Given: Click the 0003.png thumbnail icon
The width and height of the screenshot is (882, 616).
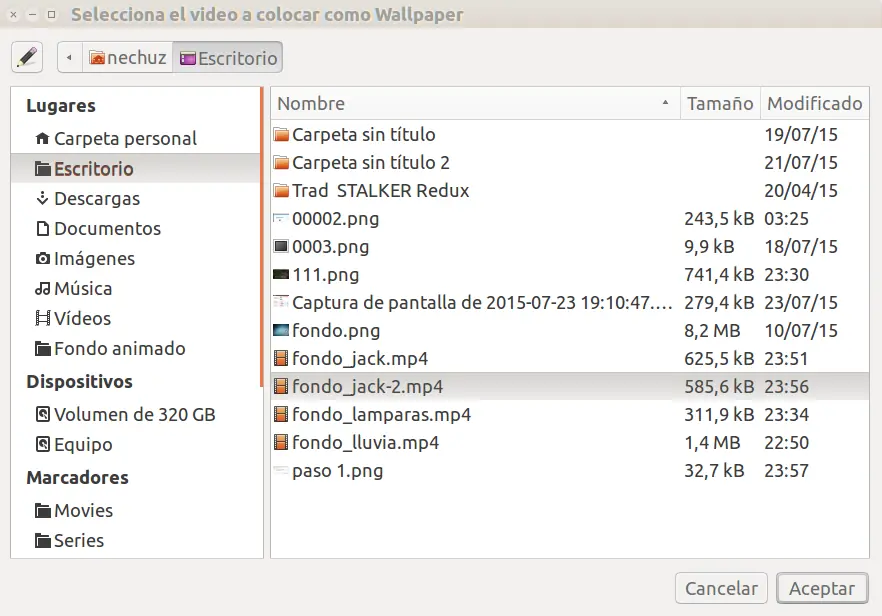Looking at the screenshot, I should pos(281,246).
